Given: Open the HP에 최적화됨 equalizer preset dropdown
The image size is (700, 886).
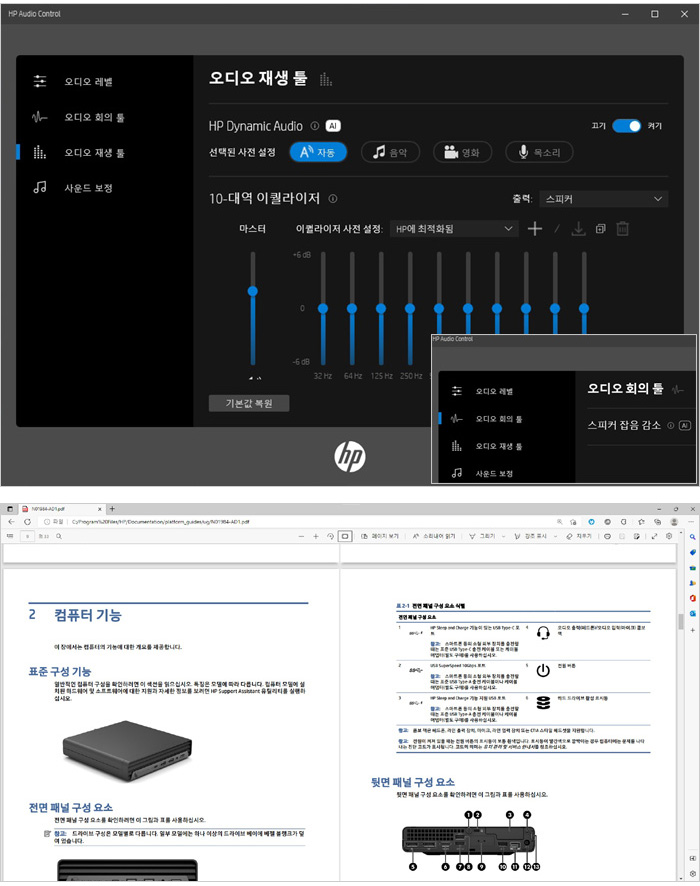Looking at the screenshot, I should (454, 229).
